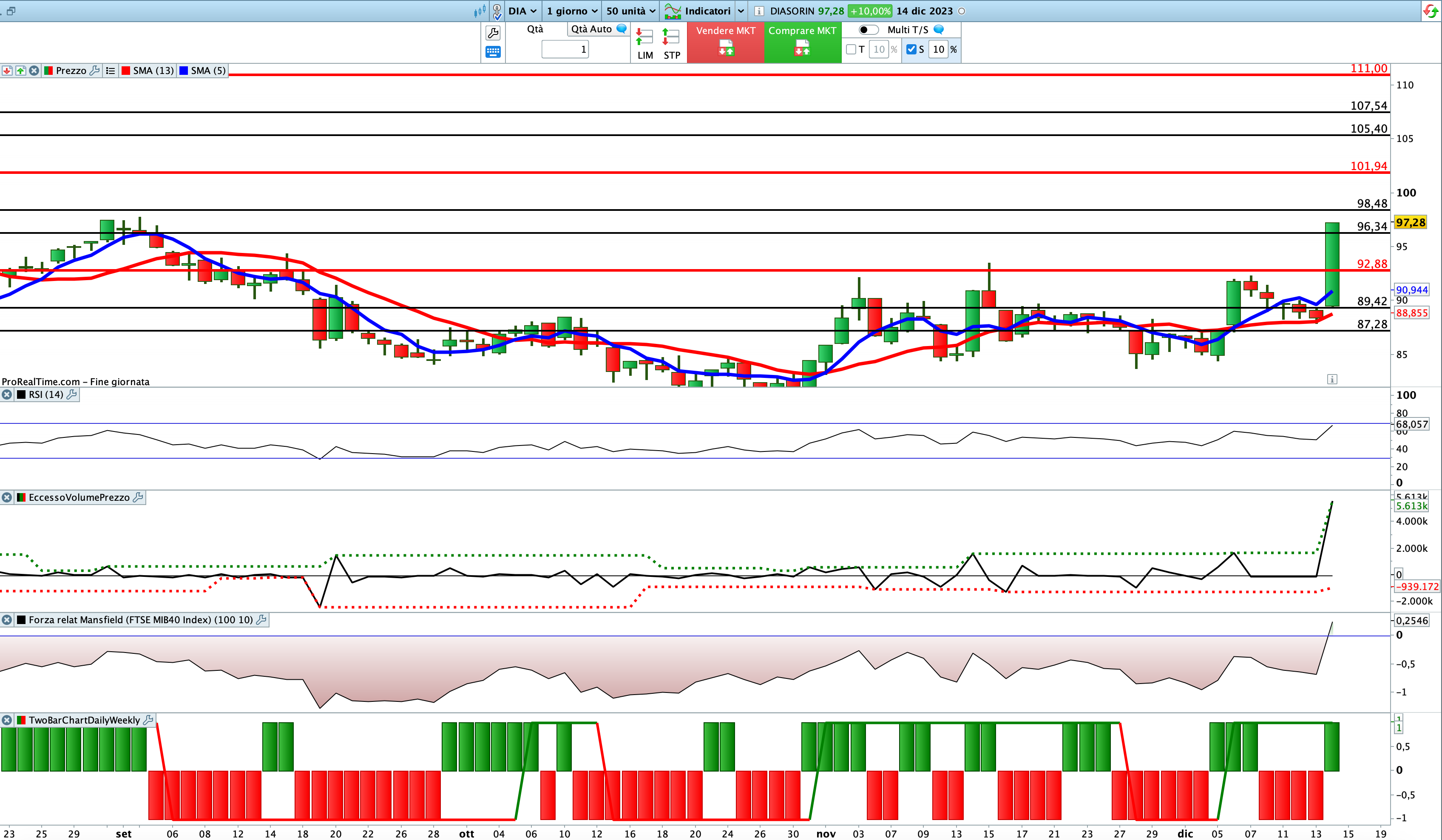Click the RSI (14) settings wrench
This screenshot has height=840, width=1442.
pyautogui.click(x=72, y=394)
